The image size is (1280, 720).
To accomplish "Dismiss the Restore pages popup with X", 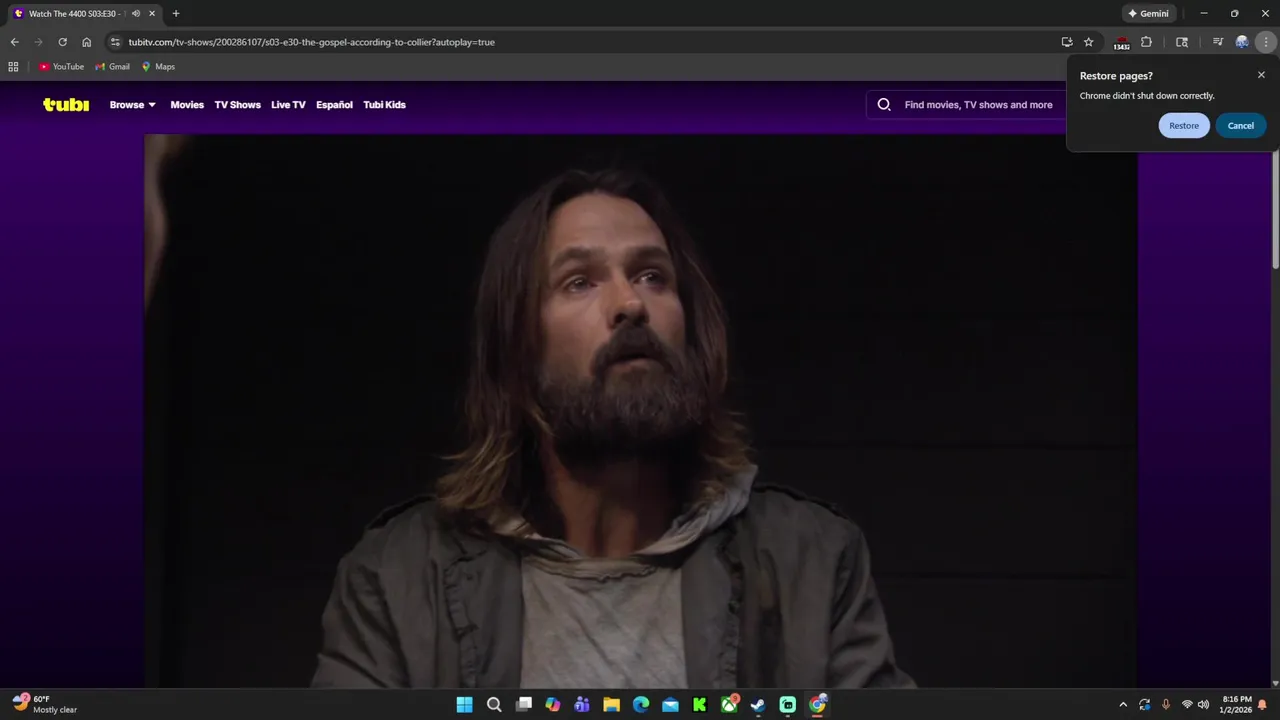I will pyautogui.click(x=1261, y=75).
